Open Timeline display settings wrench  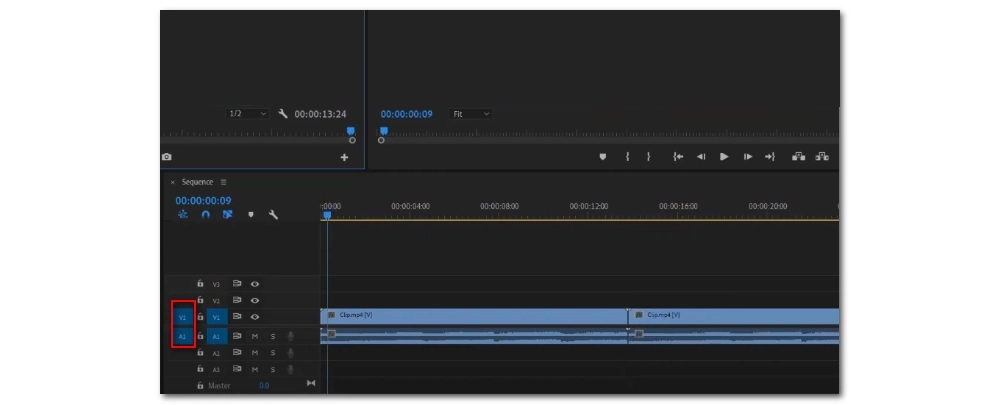[x=273, y=215]
